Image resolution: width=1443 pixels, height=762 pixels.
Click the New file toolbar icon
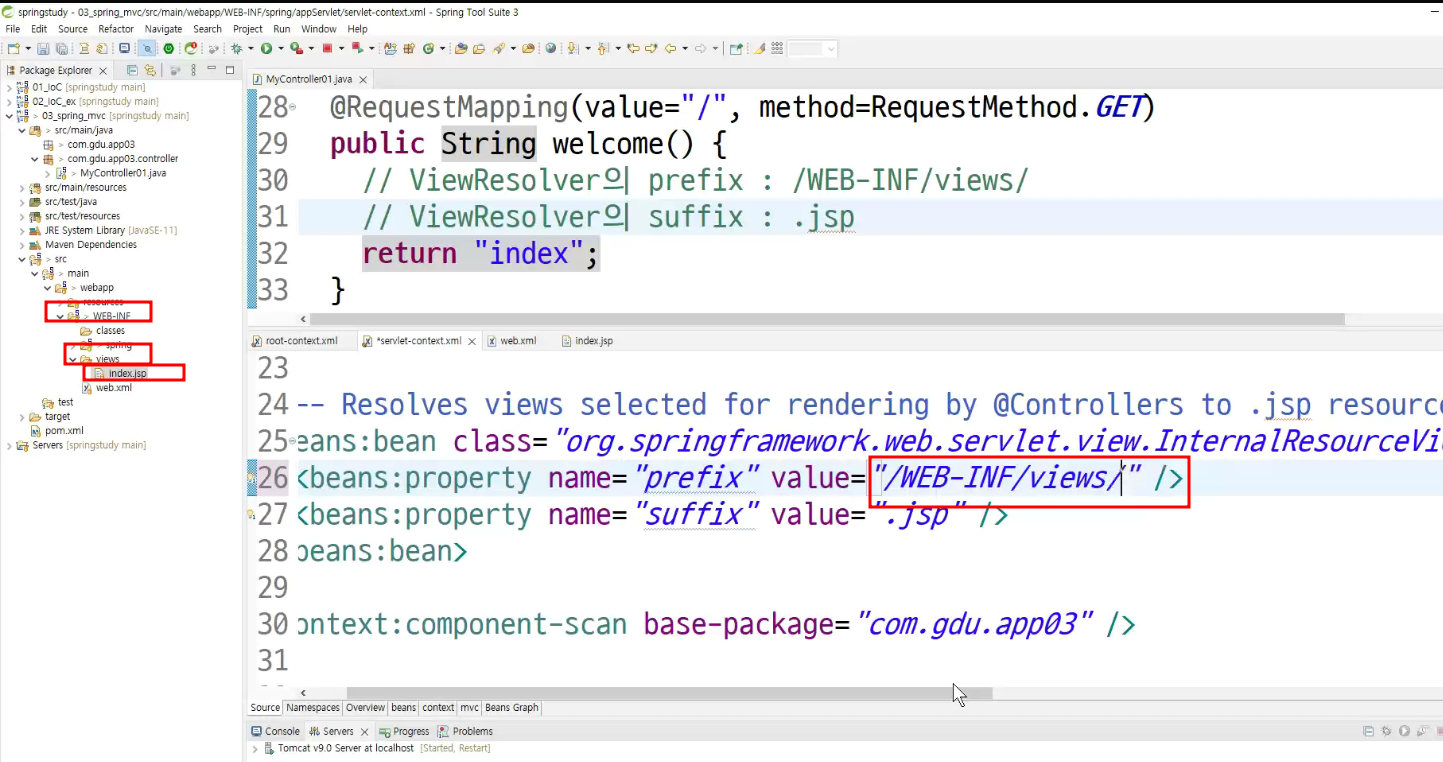pyautogui.click(x=13, y=48)
